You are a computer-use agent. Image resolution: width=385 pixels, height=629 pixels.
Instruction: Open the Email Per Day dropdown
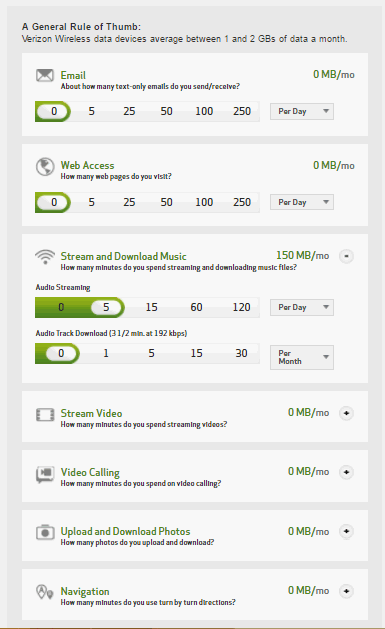pos(302,111)
